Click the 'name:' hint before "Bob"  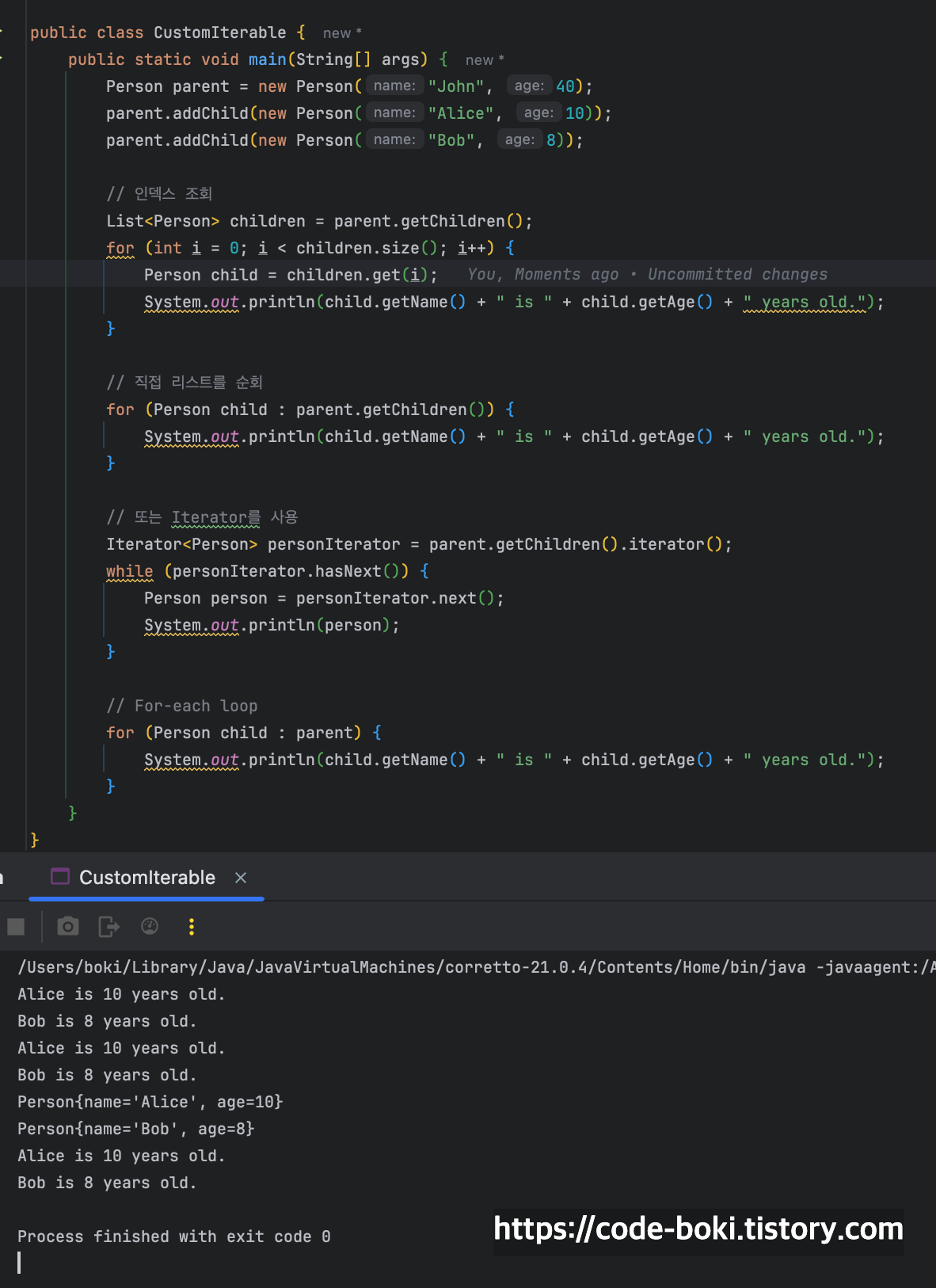click(x=394, y=139)
